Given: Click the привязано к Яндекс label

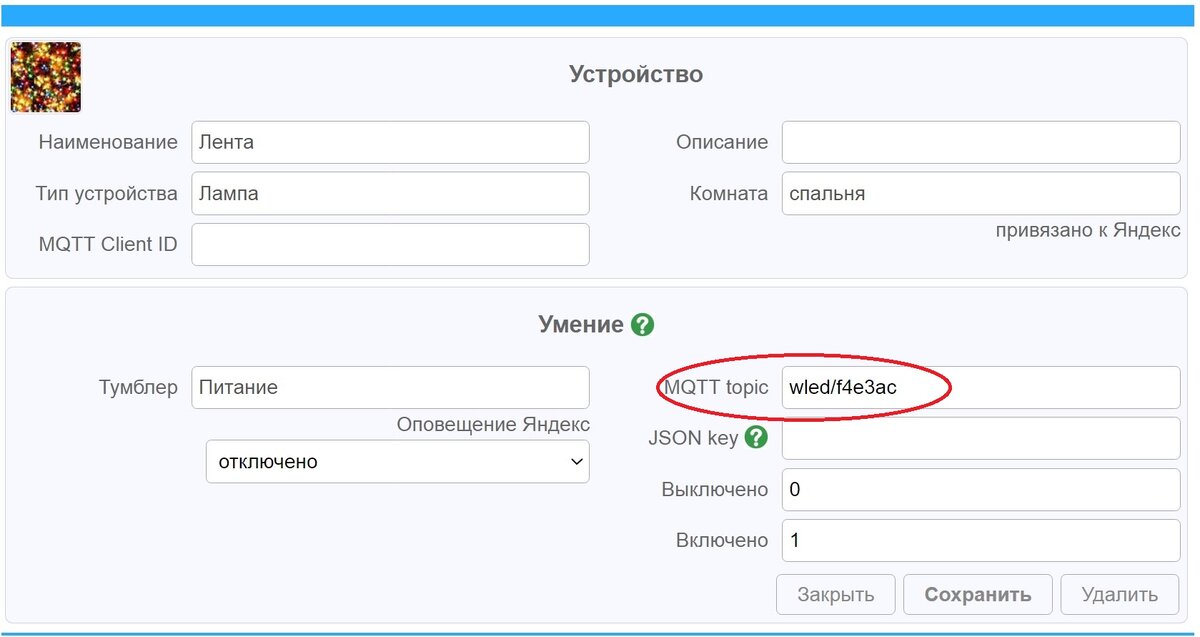Looking at the screenshot, I should [1087, 230].
